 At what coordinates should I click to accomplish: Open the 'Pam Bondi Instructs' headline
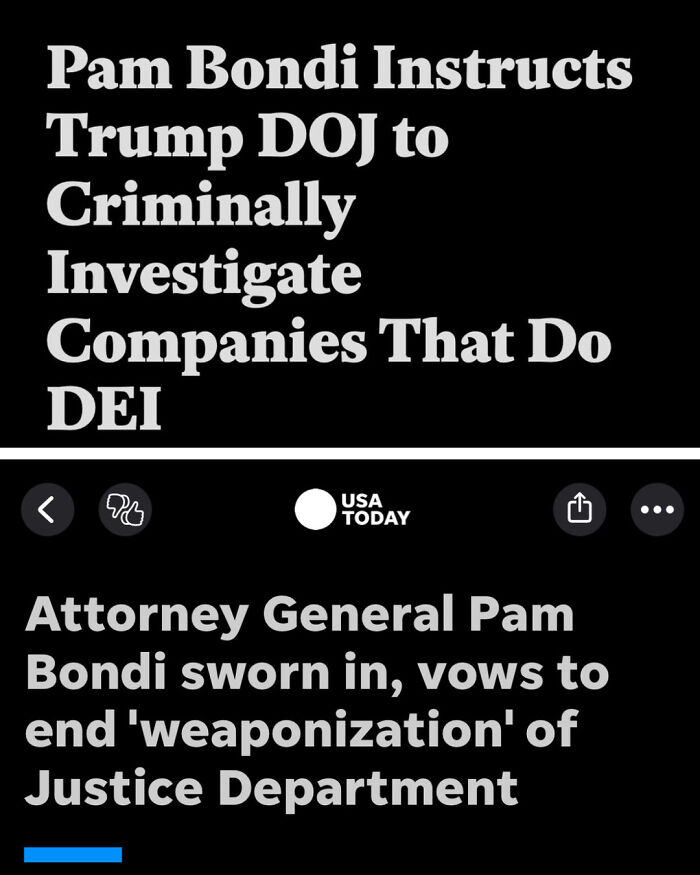[339, 68]
